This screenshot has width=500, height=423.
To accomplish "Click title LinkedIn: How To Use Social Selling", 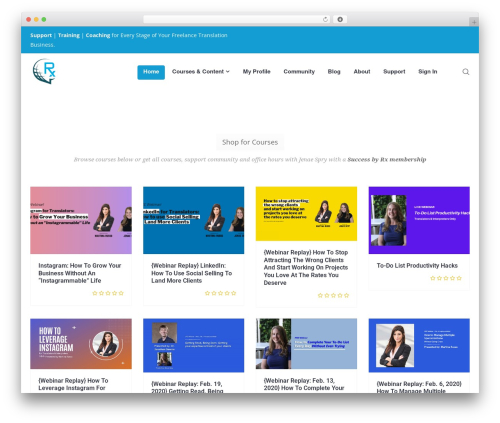I will pos(192,273).
